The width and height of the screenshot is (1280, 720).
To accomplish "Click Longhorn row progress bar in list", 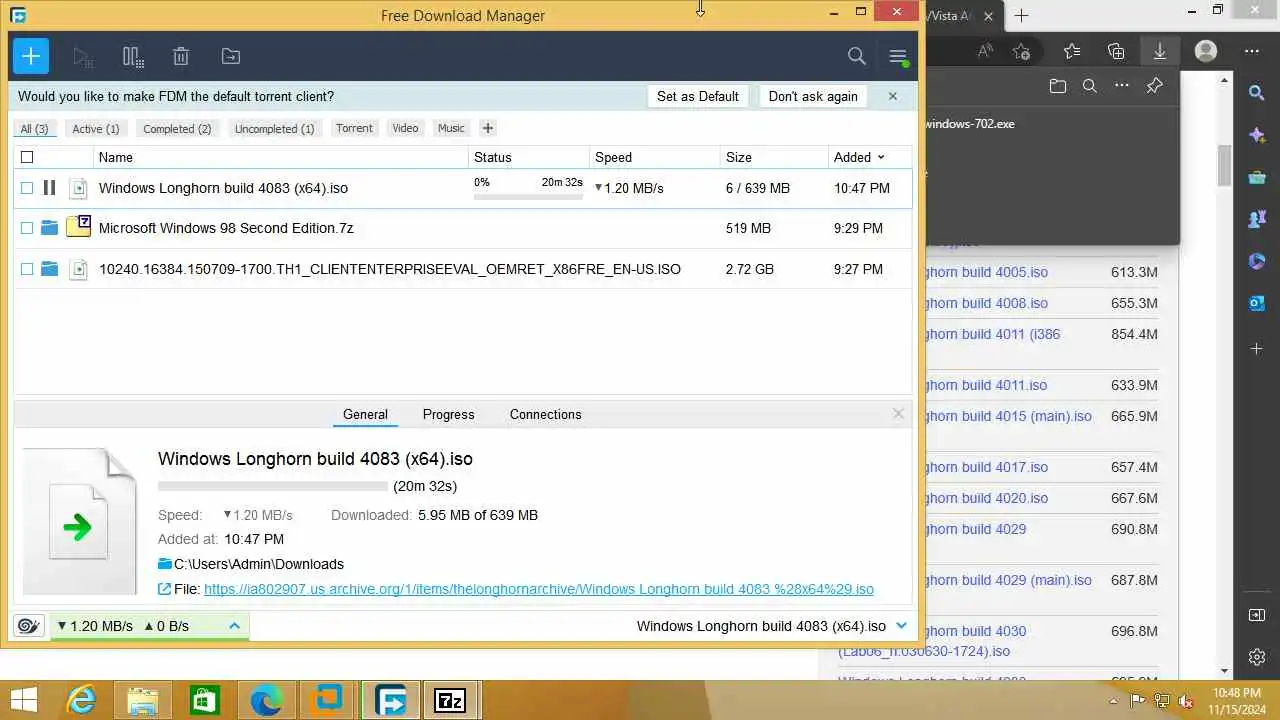I will pyautogui.click(x=528, y=197).
